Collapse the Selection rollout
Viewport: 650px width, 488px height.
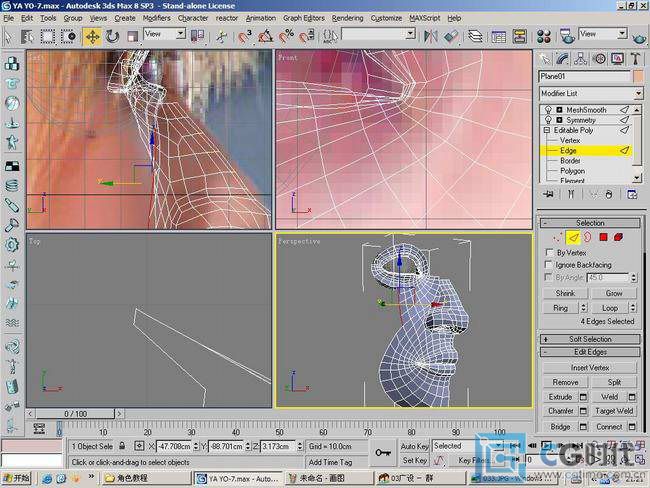[x=590, y=223]
